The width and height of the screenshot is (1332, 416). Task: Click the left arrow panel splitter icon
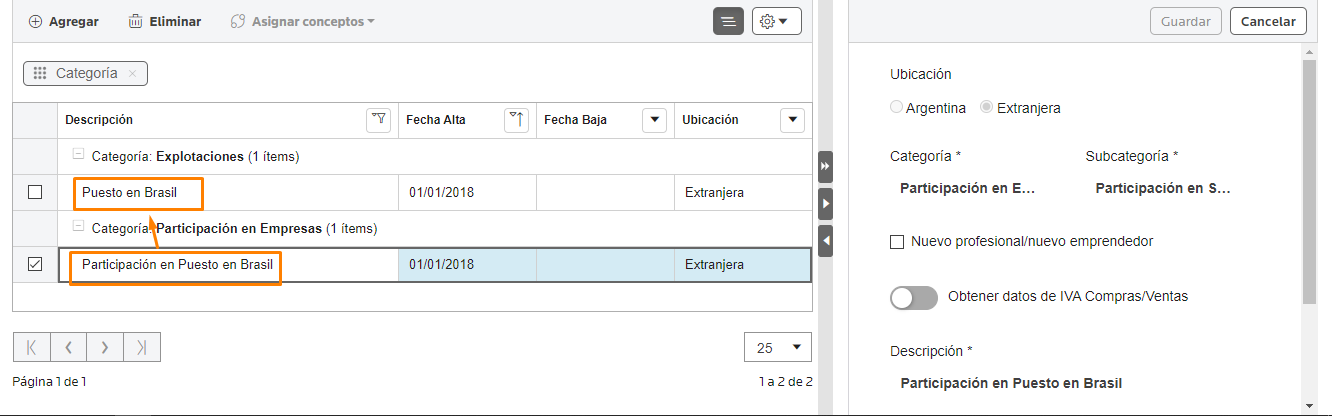coord(825,241)
